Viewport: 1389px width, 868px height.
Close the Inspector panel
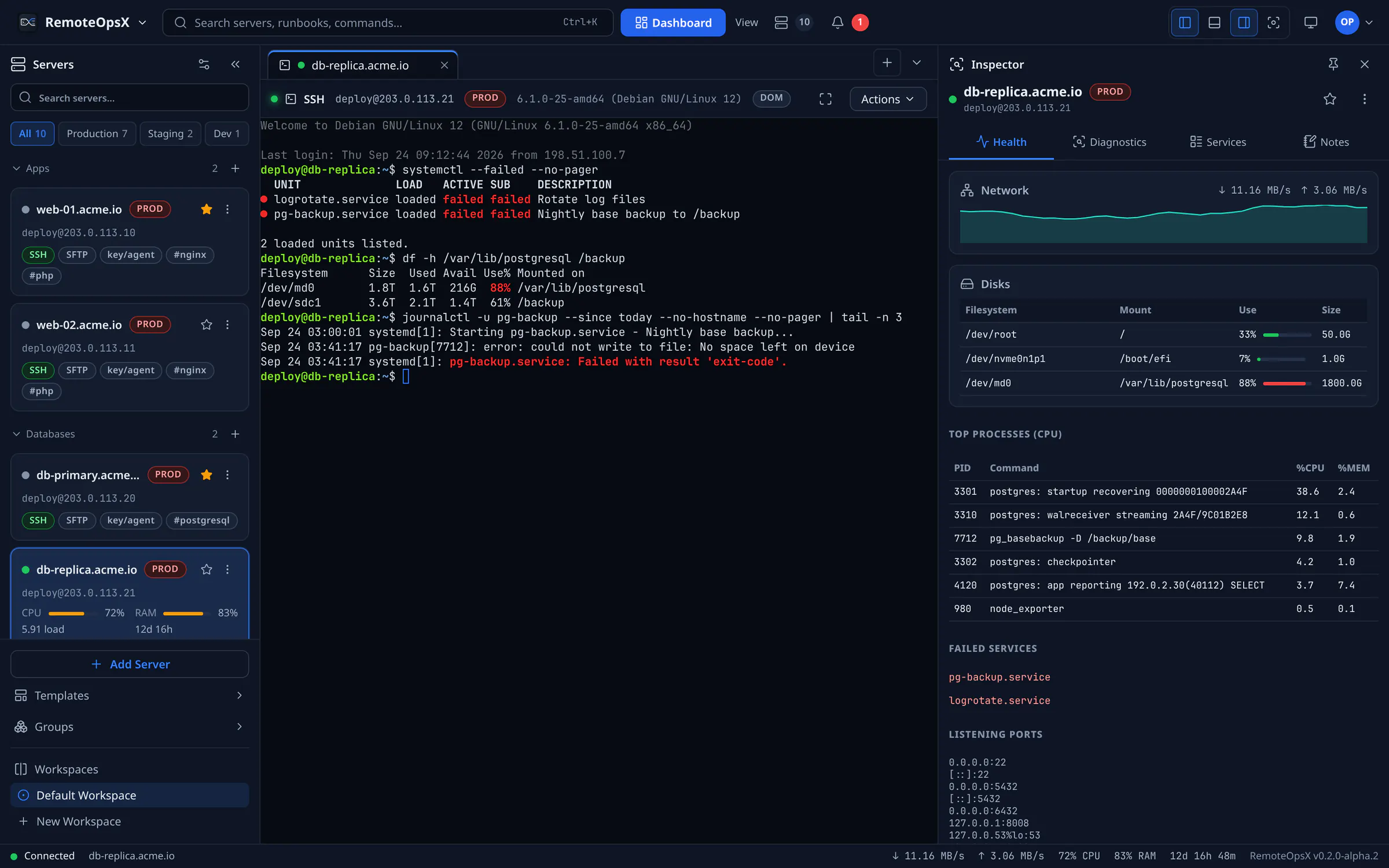[x=1364, y=64]
